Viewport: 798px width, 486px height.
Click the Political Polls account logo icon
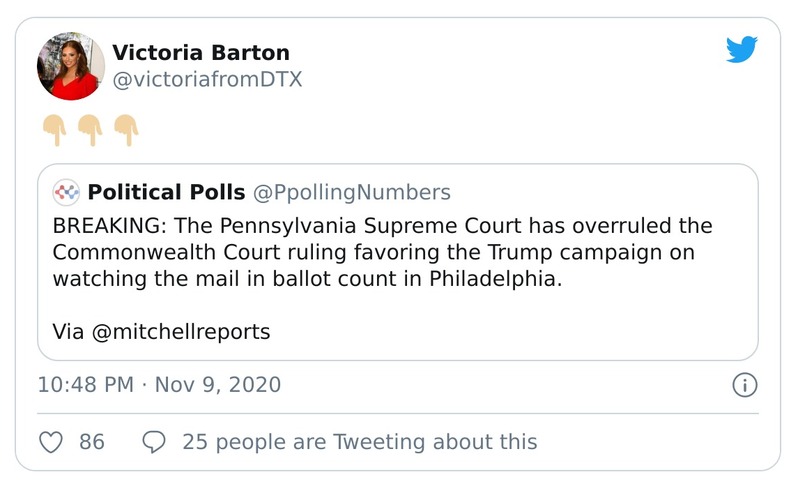click(66, 192)
